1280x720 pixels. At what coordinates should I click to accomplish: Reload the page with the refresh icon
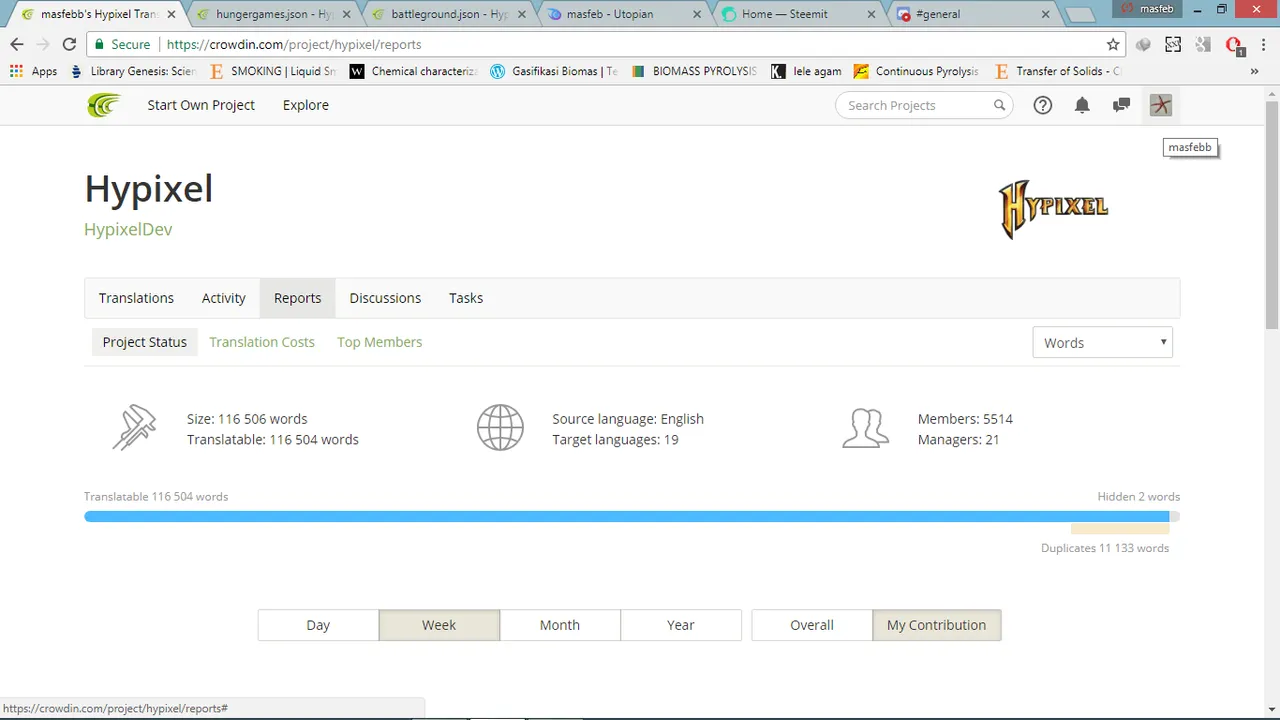pos(69,44)
